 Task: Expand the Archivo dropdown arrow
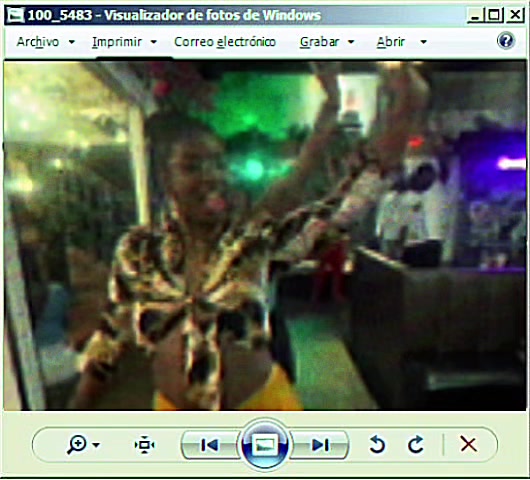pyautogui.click(x=72, y=42)
